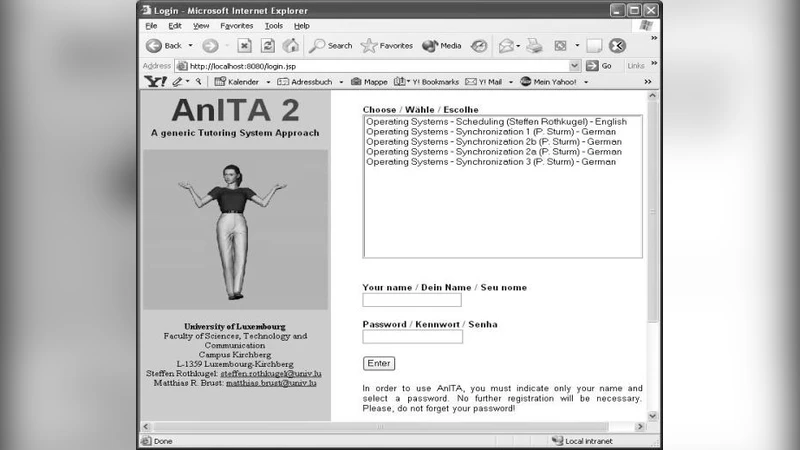The width and height of the screenshot is (800, 450).
Task: Click the Refresh page icon
Action: (x=267, y=46)
